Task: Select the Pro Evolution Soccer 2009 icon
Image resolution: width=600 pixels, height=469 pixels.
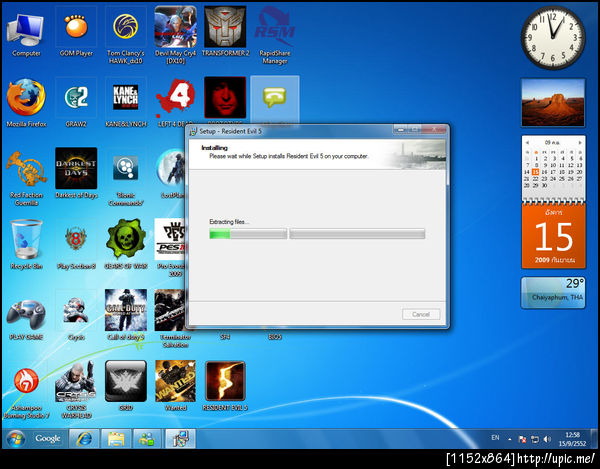Action: pyautogui.click(x=171, y=247)
